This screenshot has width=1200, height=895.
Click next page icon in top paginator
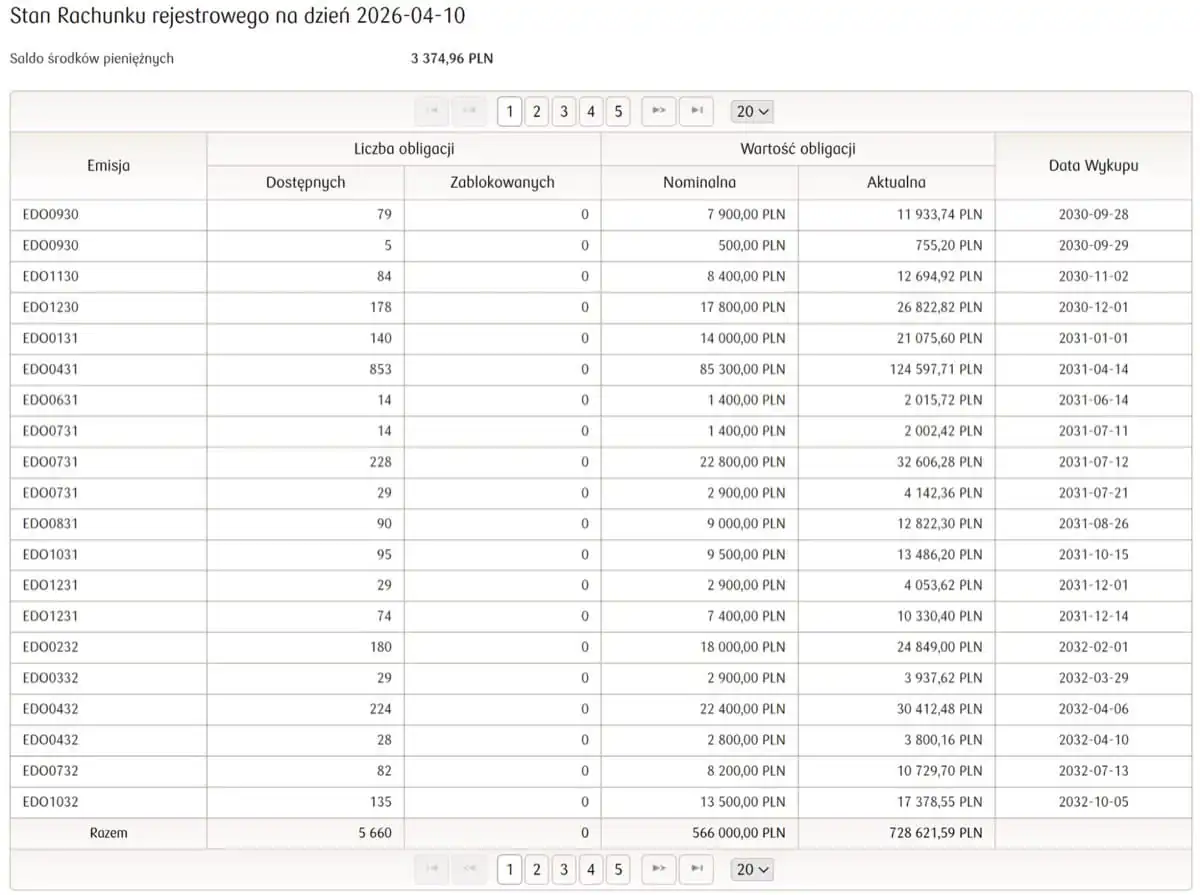[x=659, y=111]
